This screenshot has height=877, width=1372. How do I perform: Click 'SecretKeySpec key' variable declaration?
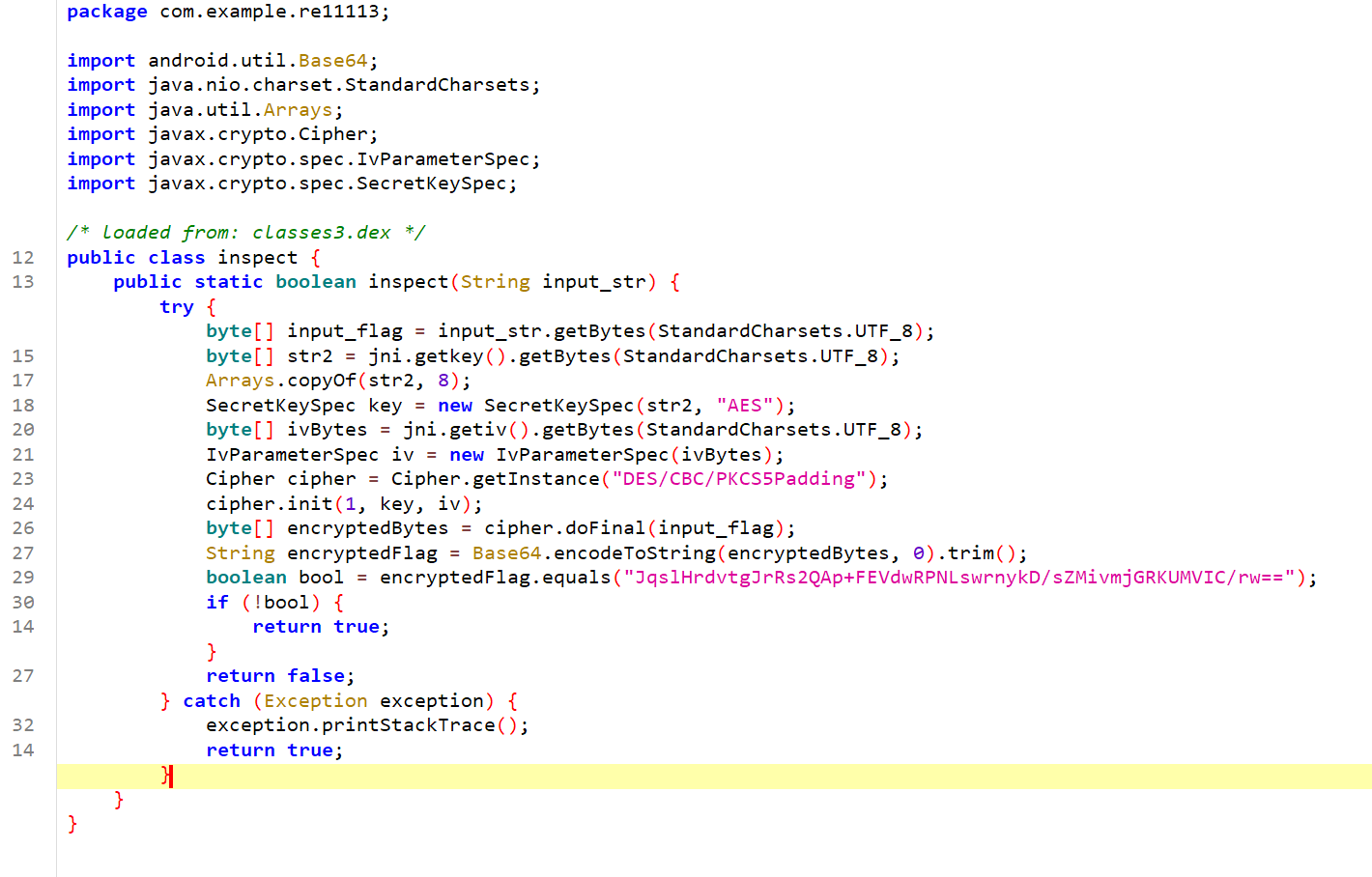pyautogui.click(x=303, y=406)
